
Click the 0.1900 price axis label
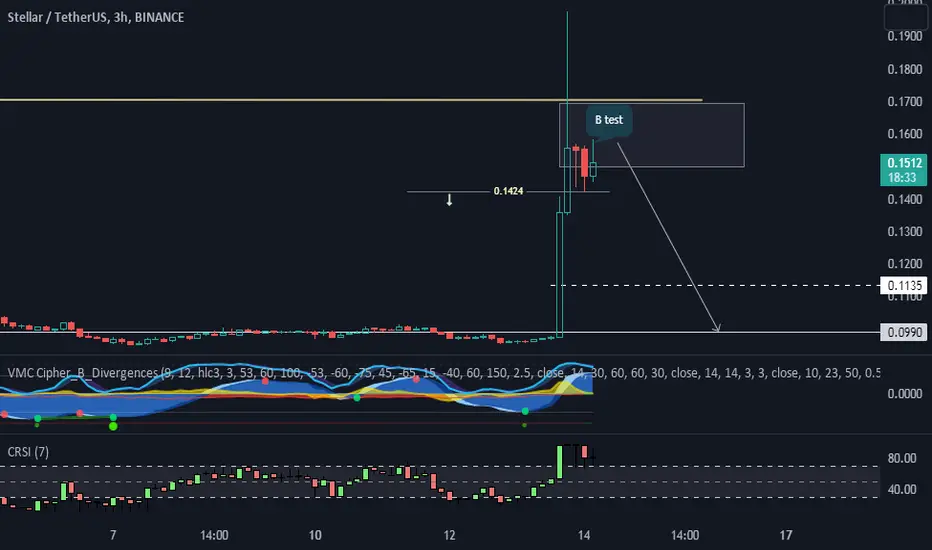click(x=905, y=36)
